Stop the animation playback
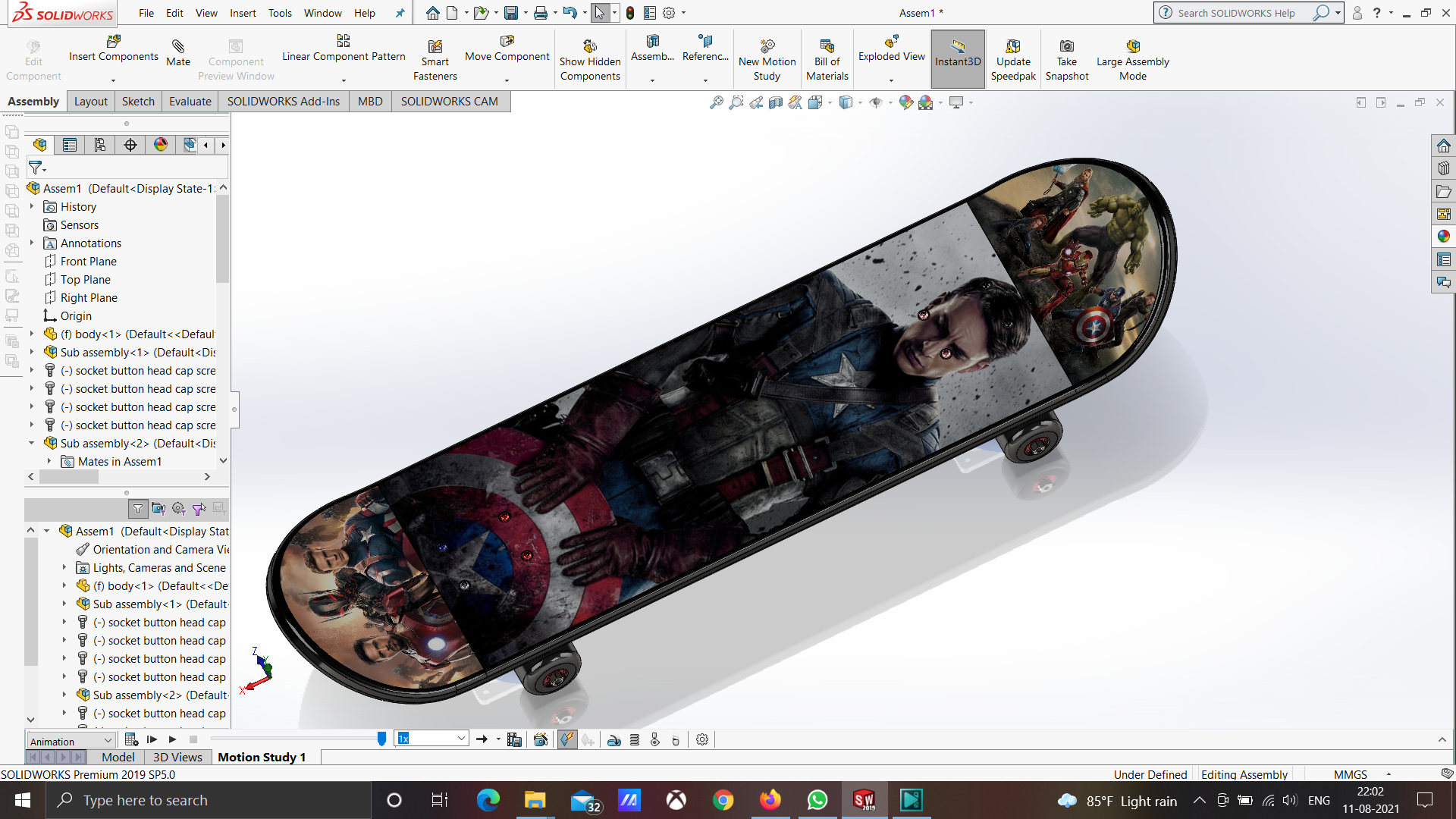Viewport: 1456px width, 819px height. pyautogui.click(x=193, y=739)
